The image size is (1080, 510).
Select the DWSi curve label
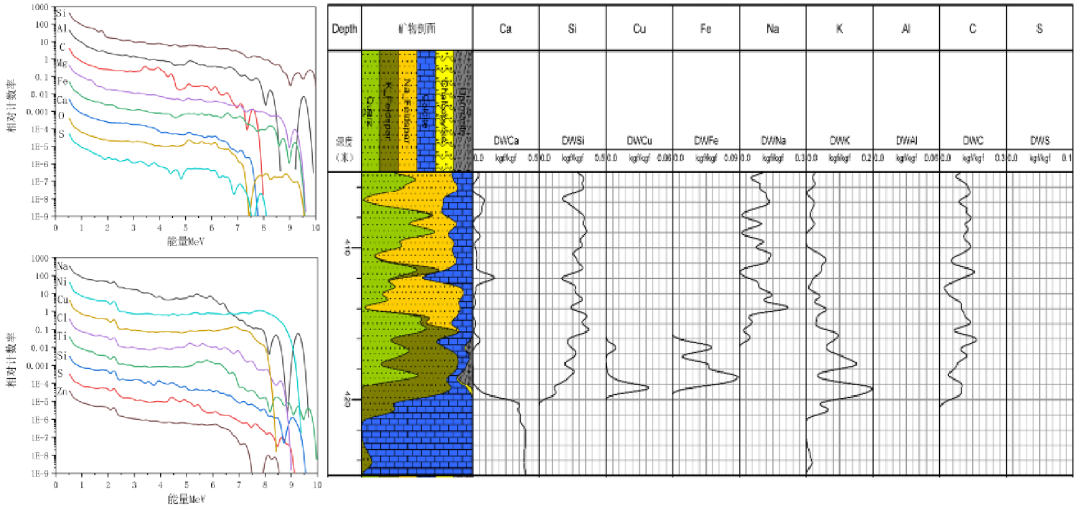(x=572, y=141)
